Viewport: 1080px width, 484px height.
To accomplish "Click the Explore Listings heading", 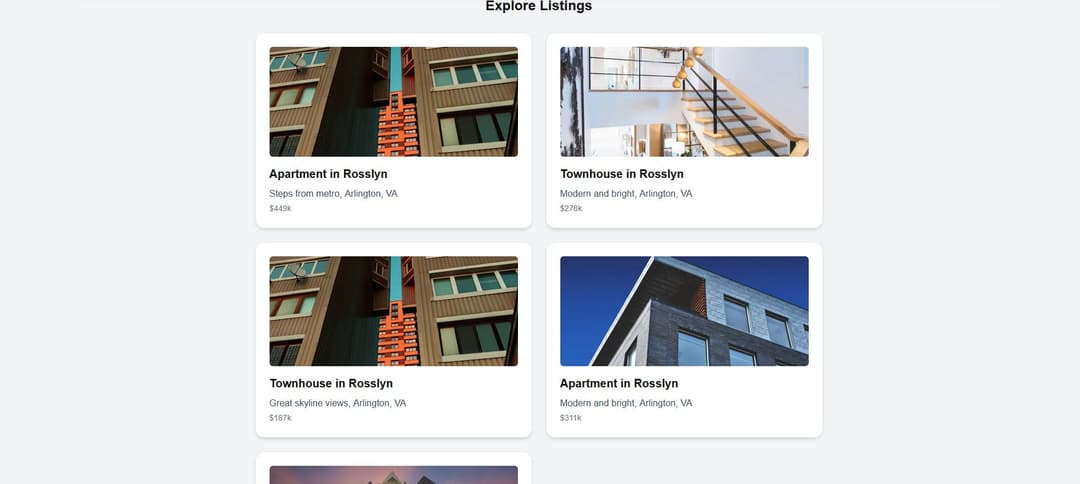I will point(539,6).
